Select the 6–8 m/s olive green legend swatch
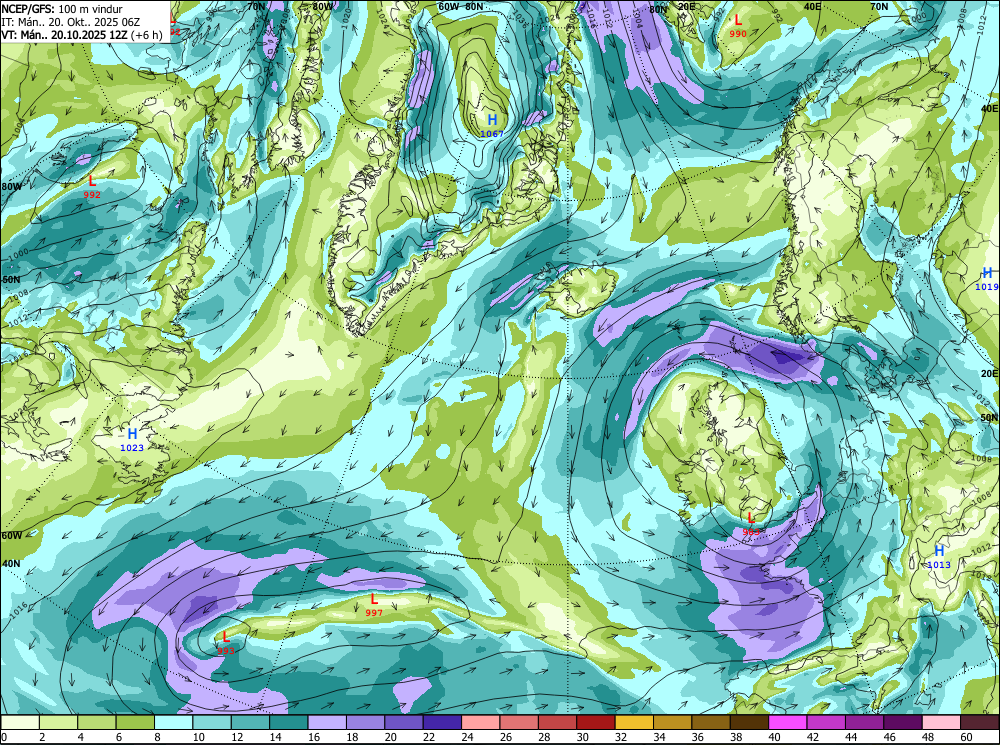 (x=135, y=722)
